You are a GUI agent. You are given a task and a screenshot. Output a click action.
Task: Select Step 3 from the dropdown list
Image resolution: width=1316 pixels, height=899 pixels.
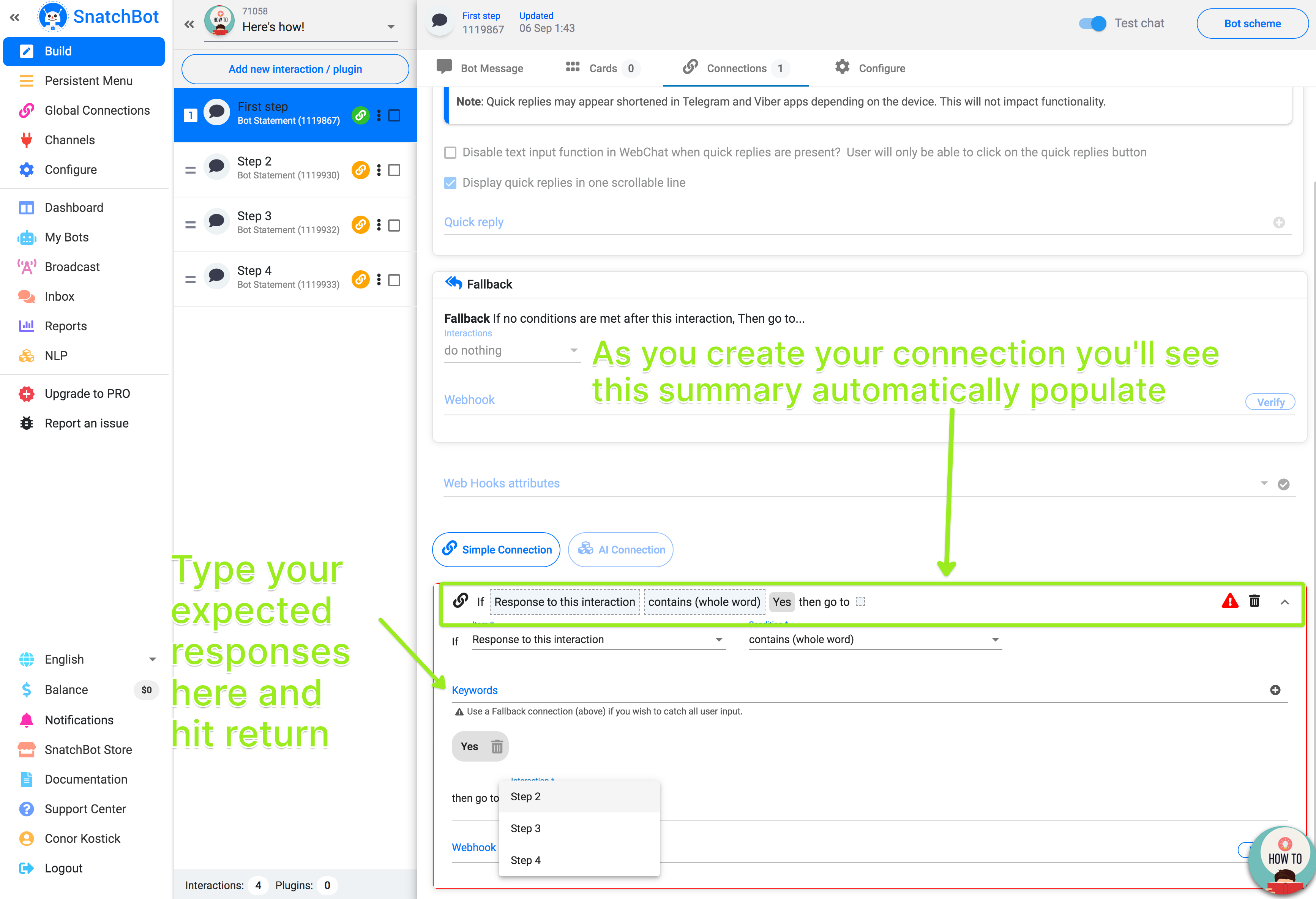pos(525,828)
